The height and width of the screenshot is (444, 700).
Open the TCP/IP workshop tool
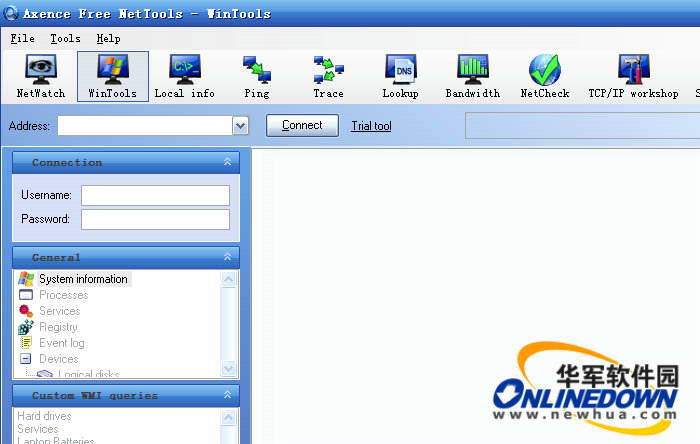633,76
